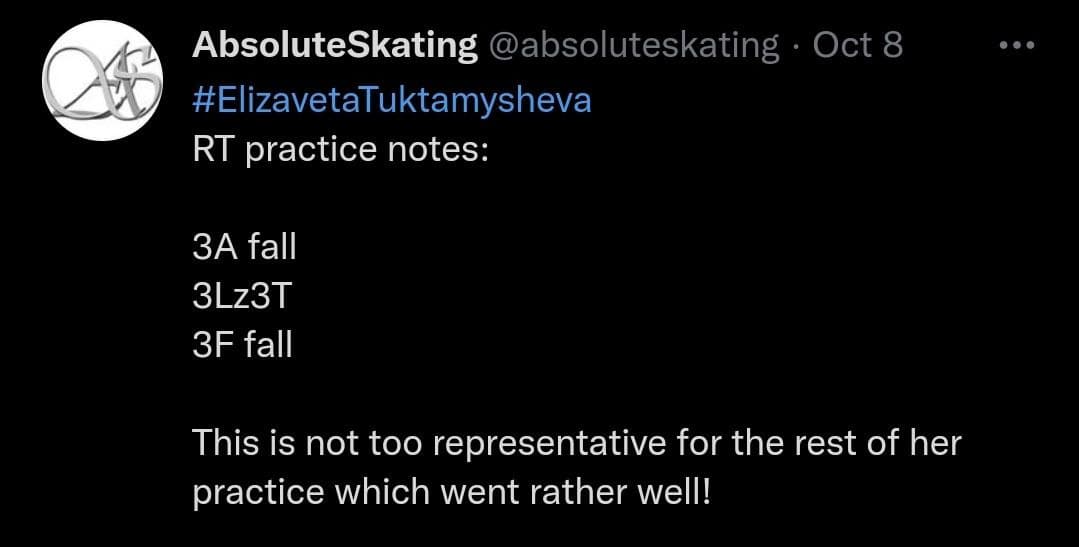The width and height of the screenshot is (1079, 547).
Task: Click the 'practice which went rather well!' line
Action: 450,492
